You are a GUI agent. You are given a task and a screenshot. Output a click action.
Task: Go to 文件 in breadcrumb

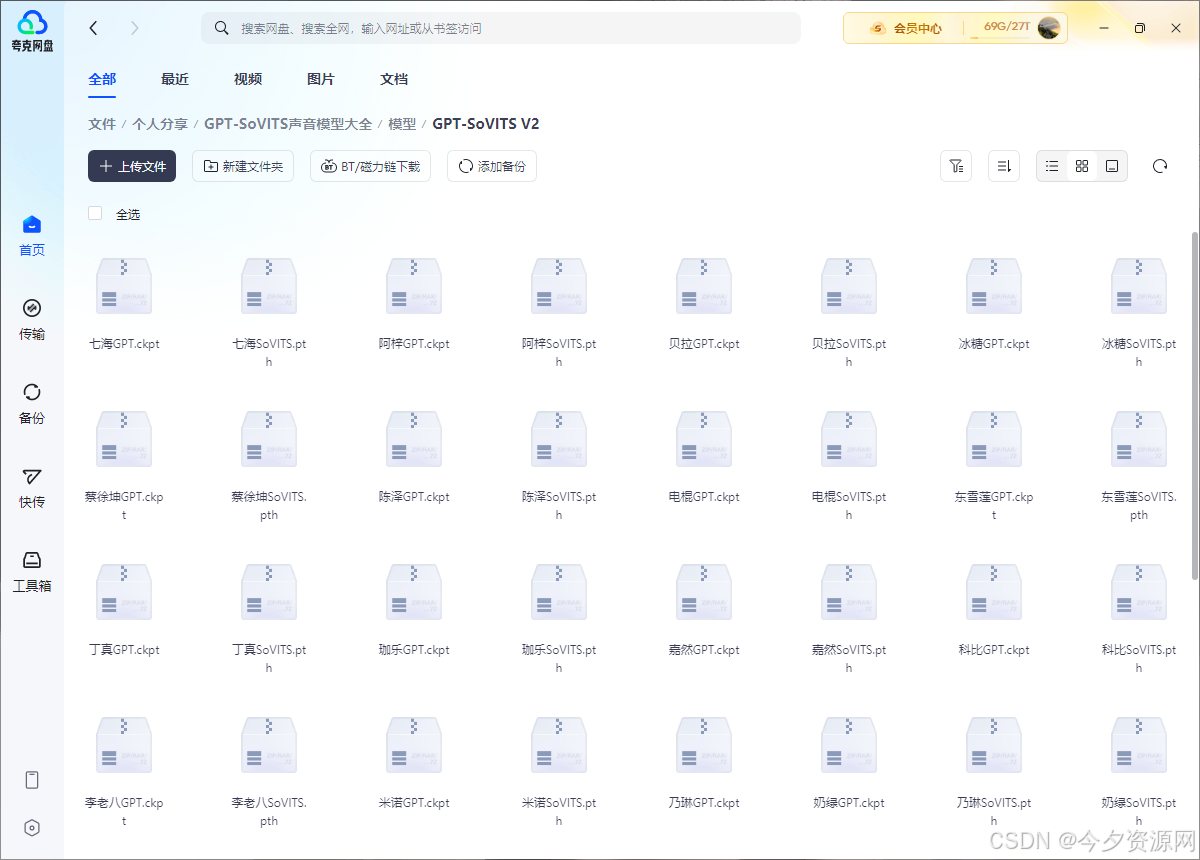[102, 124]
